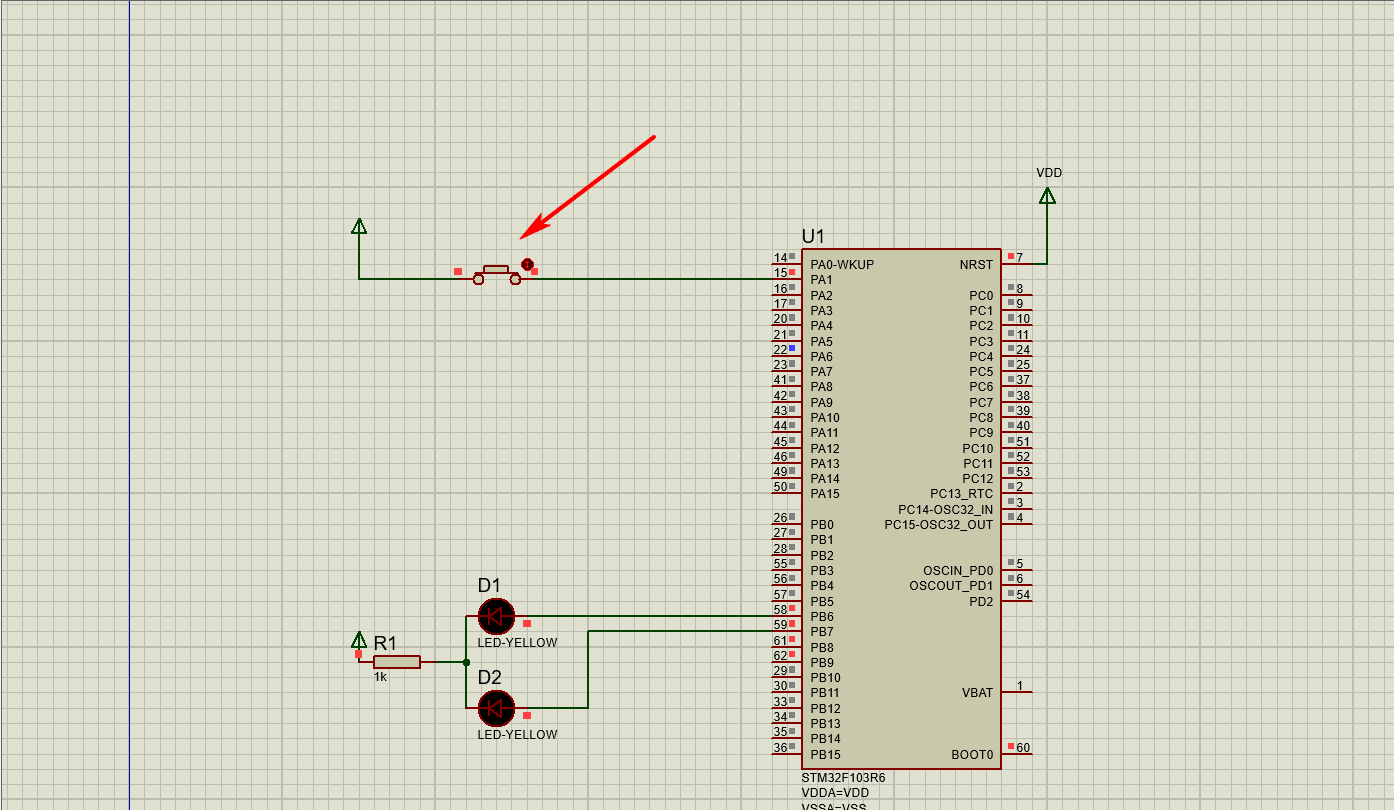The height and width of the screenshot is (810, 1394).
Task: Click the PA10 pin label
Action: pos(825,418)
